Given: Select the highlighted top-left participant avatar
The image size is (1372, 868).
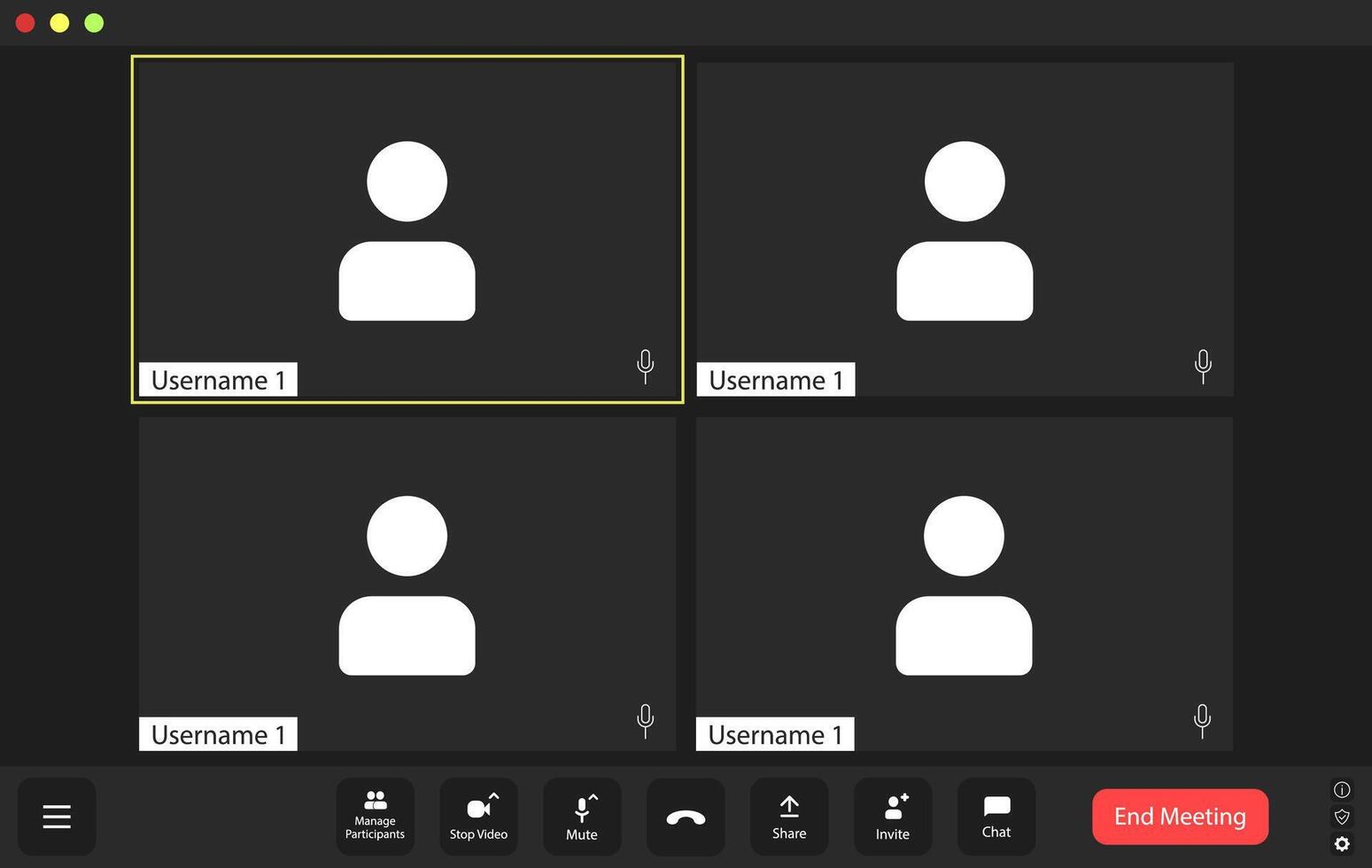Looking at the screenshot, I should point(407,230).
